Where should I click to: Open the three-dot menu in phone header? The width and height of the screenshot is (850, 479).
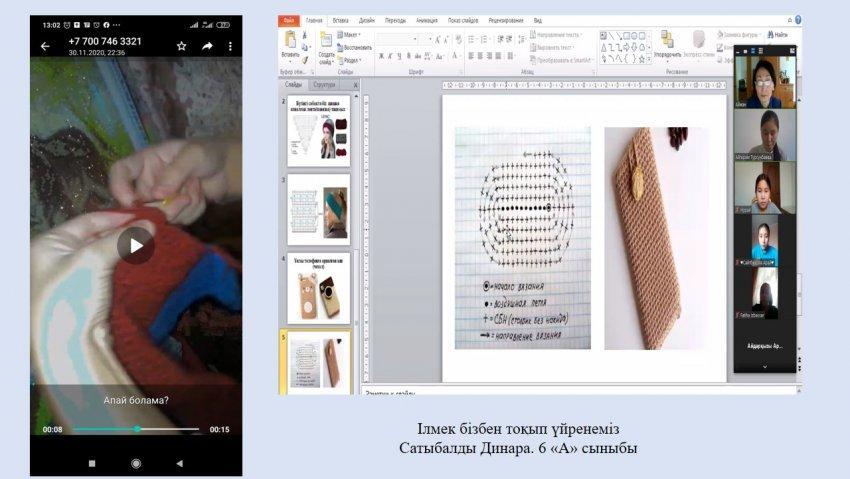click(x=230, y=47)
